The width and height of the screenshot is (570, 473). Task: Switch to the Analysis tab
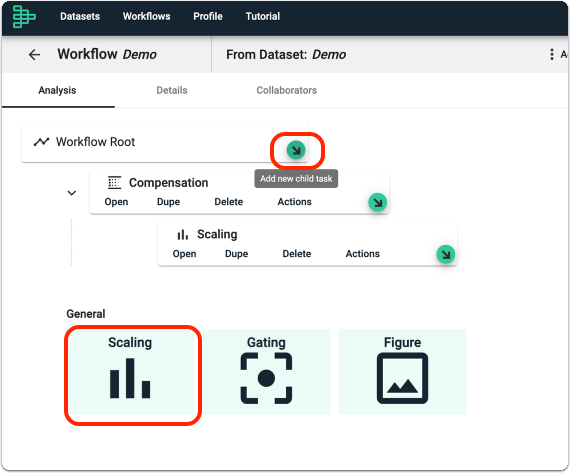pyautogui.click(x=57, y=90)
